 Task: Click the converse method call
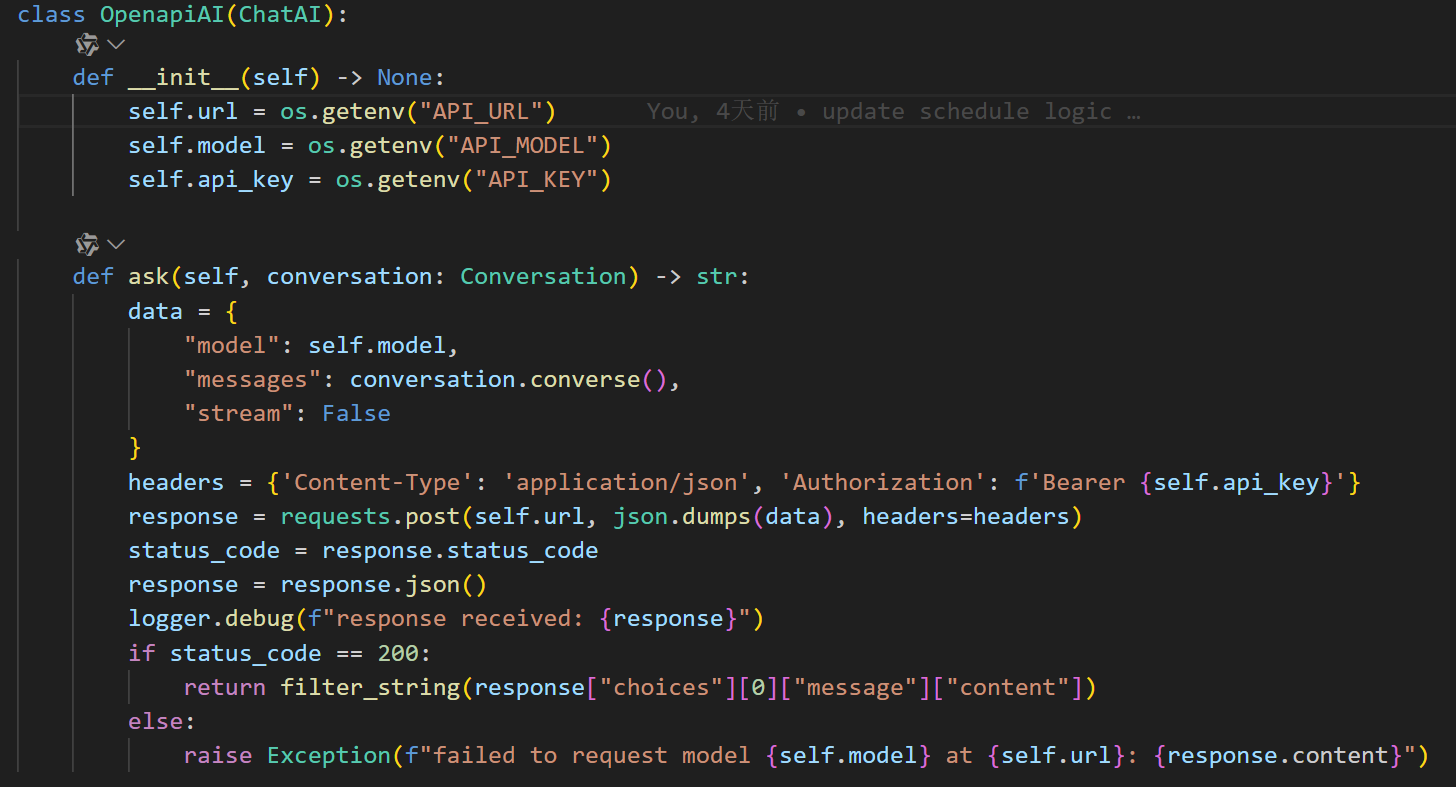click(585, 380)
